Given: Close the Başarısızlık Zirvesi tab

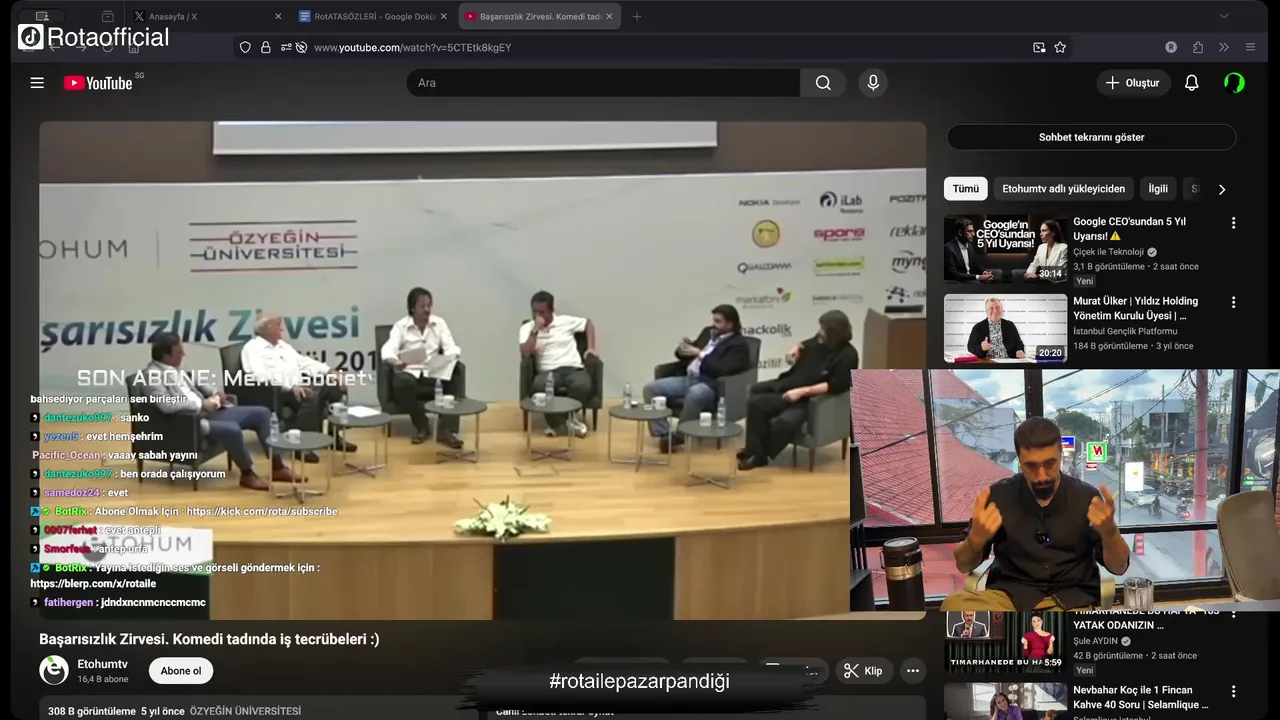Looking at the screenshot, I should point(609,16).
